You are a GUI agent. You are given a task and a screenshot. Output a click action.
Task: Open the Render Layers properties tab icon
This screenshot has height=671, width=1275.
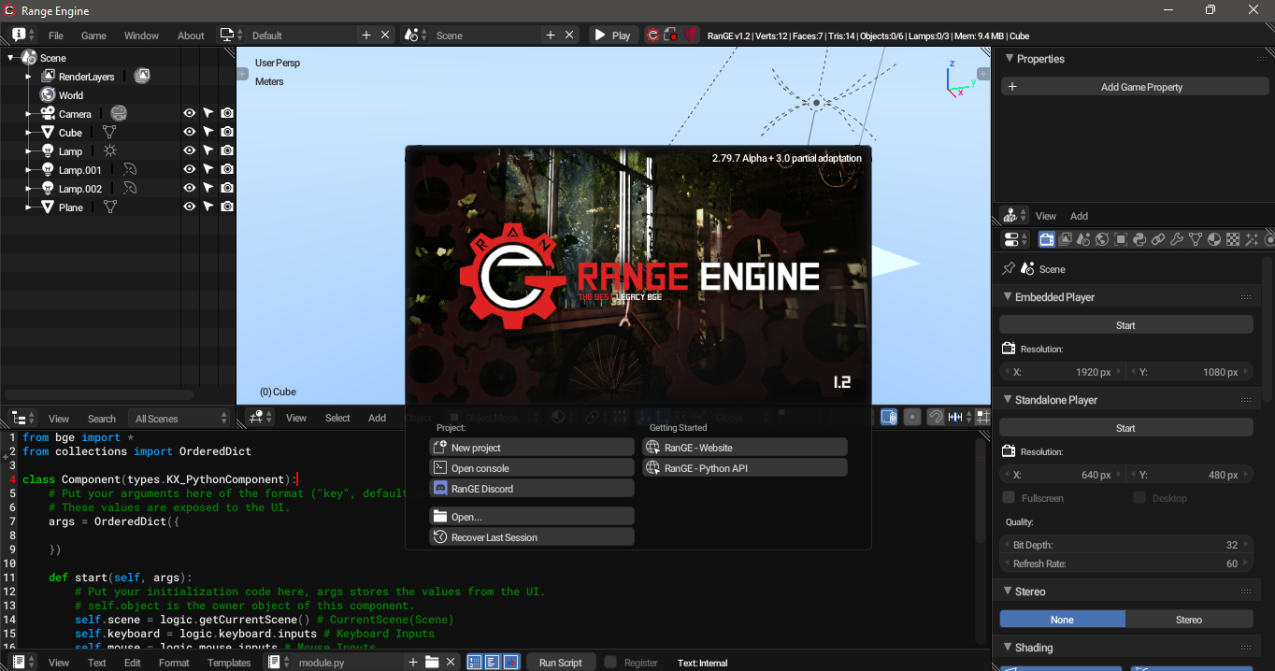tap(1066, 240)
